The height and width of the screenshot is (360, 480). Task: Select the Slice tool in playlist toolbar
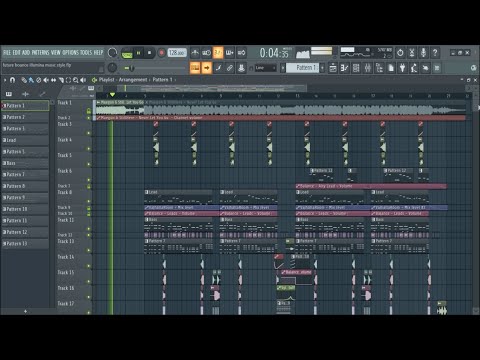[x=61, y=80]
